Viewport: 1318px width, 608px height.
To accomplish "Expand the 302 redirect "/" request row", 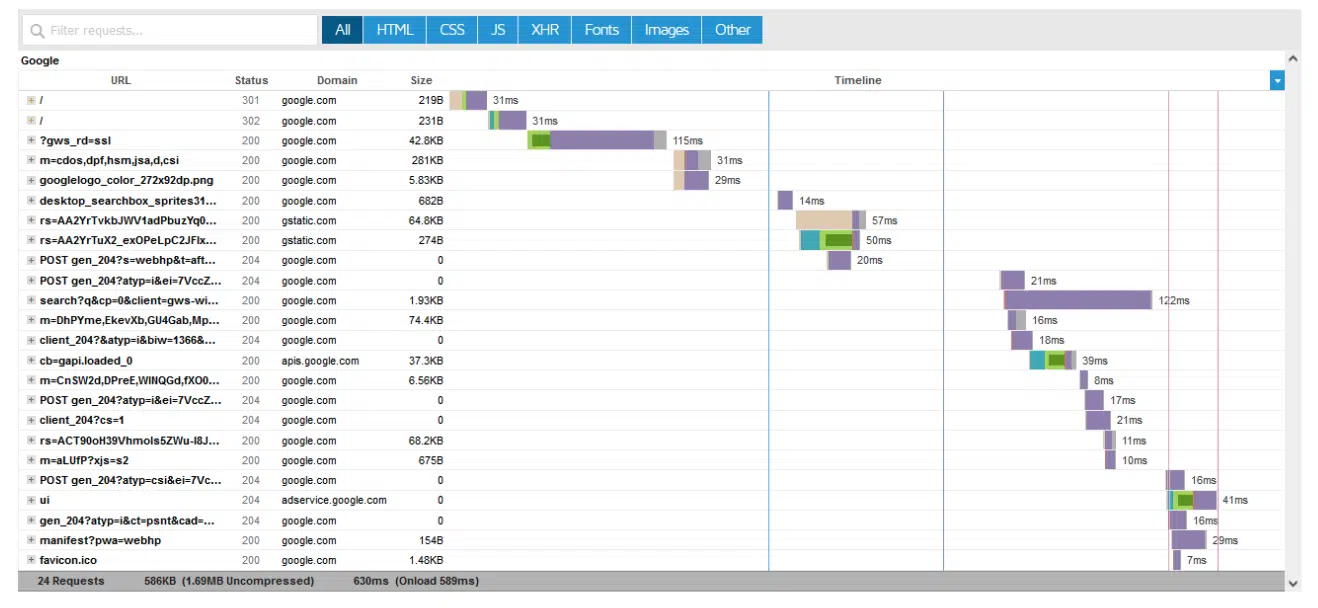I will pyautogui.click(x=31, y=121).
